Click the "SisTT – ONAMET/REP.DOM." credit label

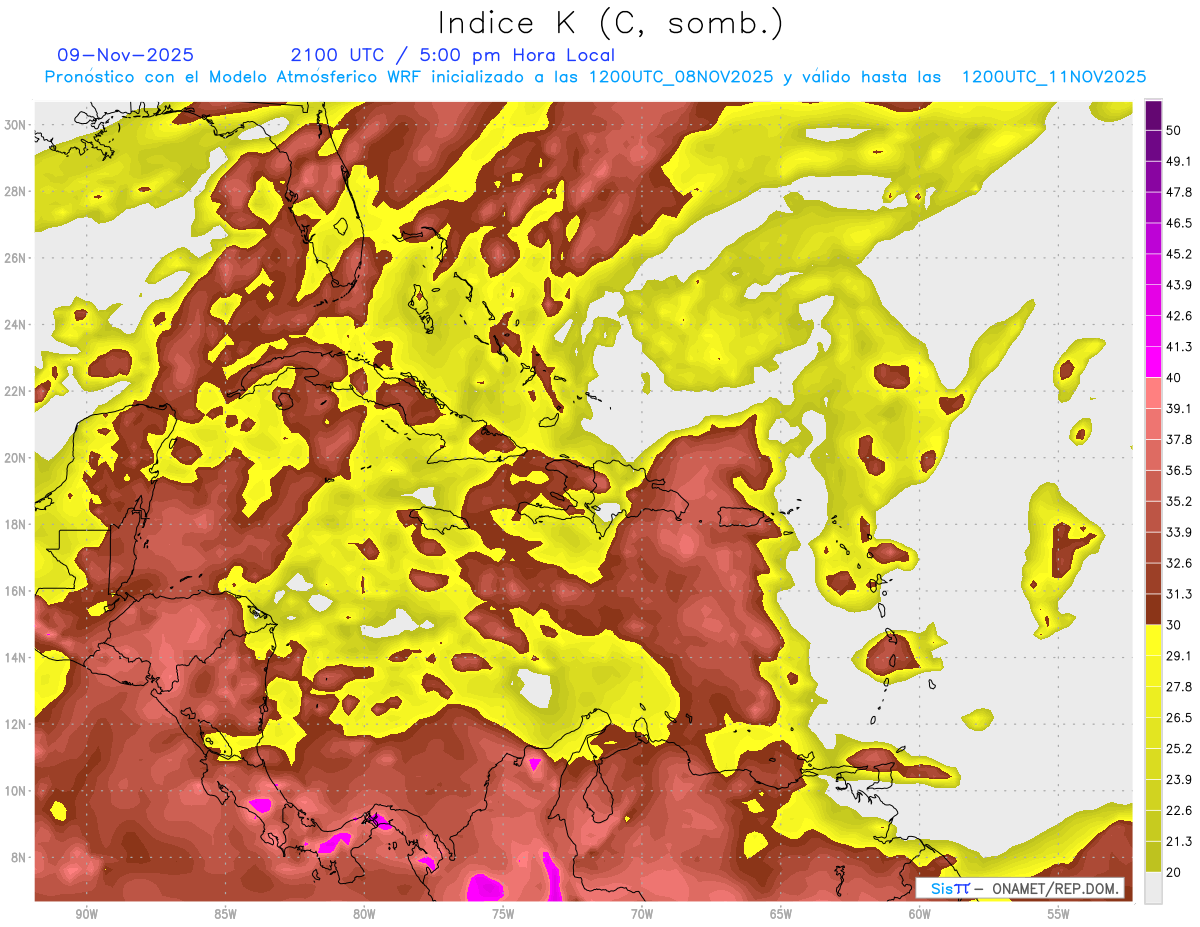pyautogui.click(x=1020, y=888)
